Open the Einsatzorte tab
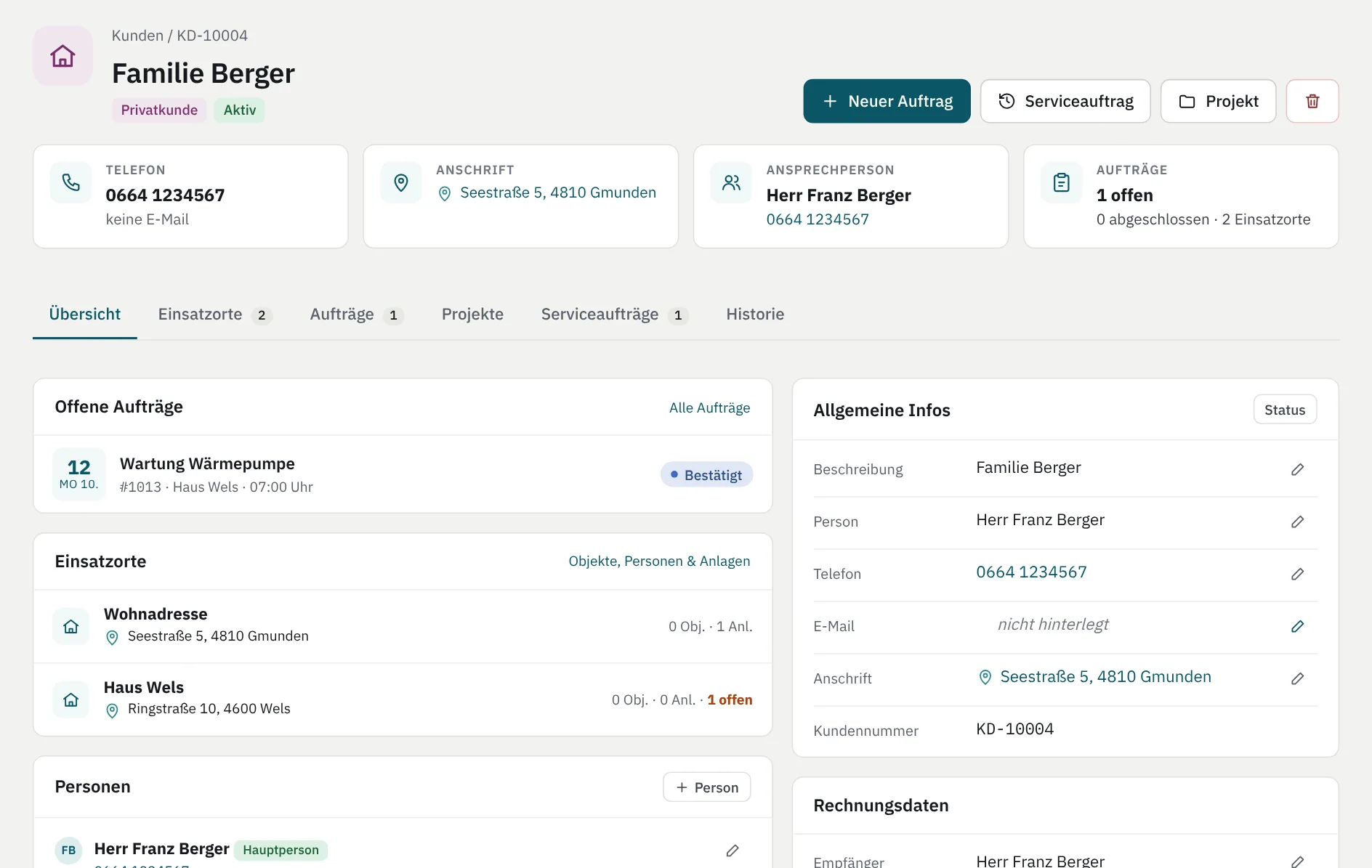Viewport: 1372px width, 868px height. [215, 315]
